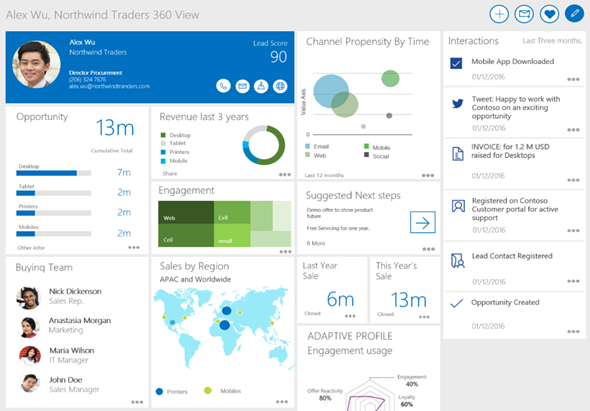Screen dimensions: 590x411
Task: Click the email tile in Engagement treemap
Action: pos(232,235)
